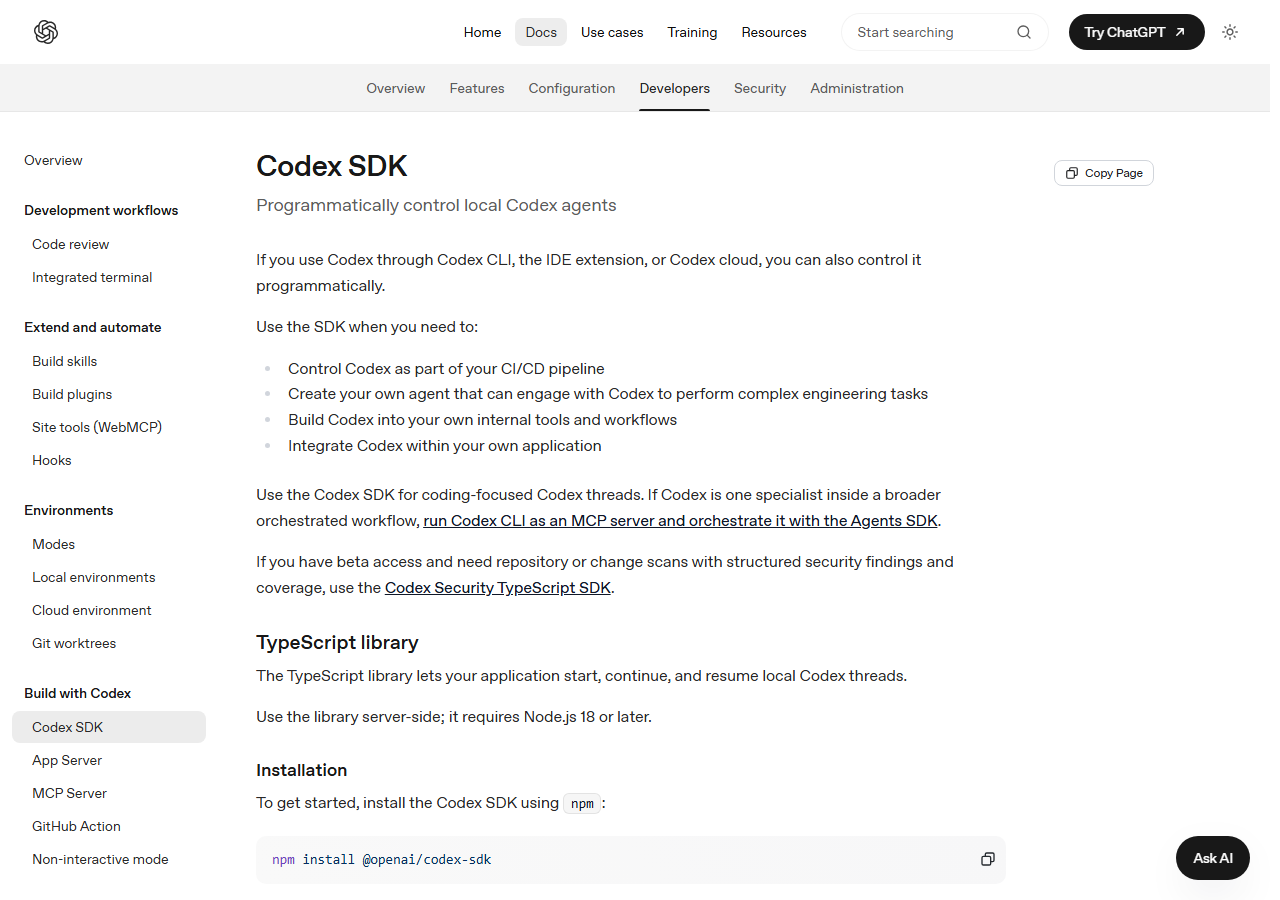Click the Installation heading
Screen dimensions: 1280x900
[302, 770]
